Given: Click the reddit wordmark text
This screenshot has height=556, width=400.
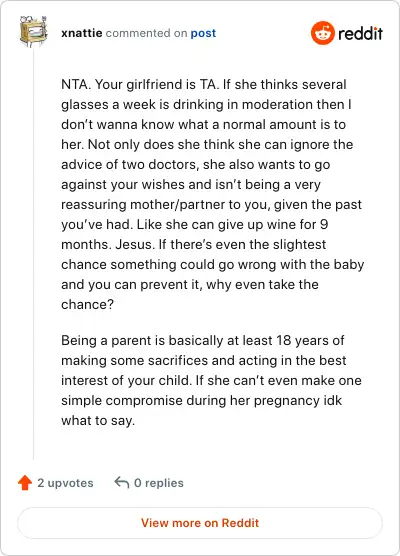Looking at the screenshot, I should click(360, 33).
